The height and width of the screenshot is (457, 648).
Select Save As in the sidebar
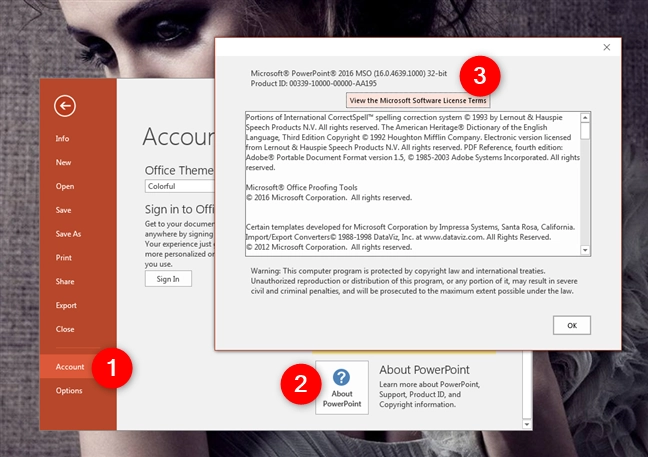68,234
